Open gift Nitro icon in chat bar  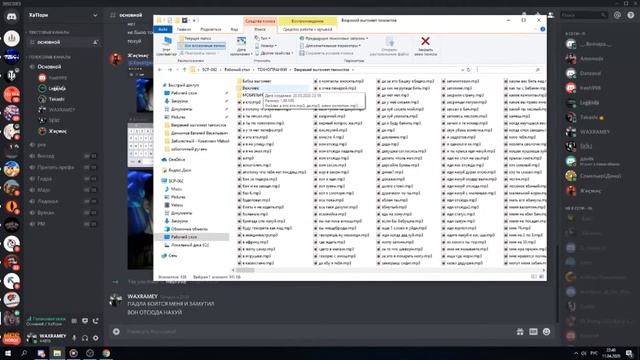(520, 331)
